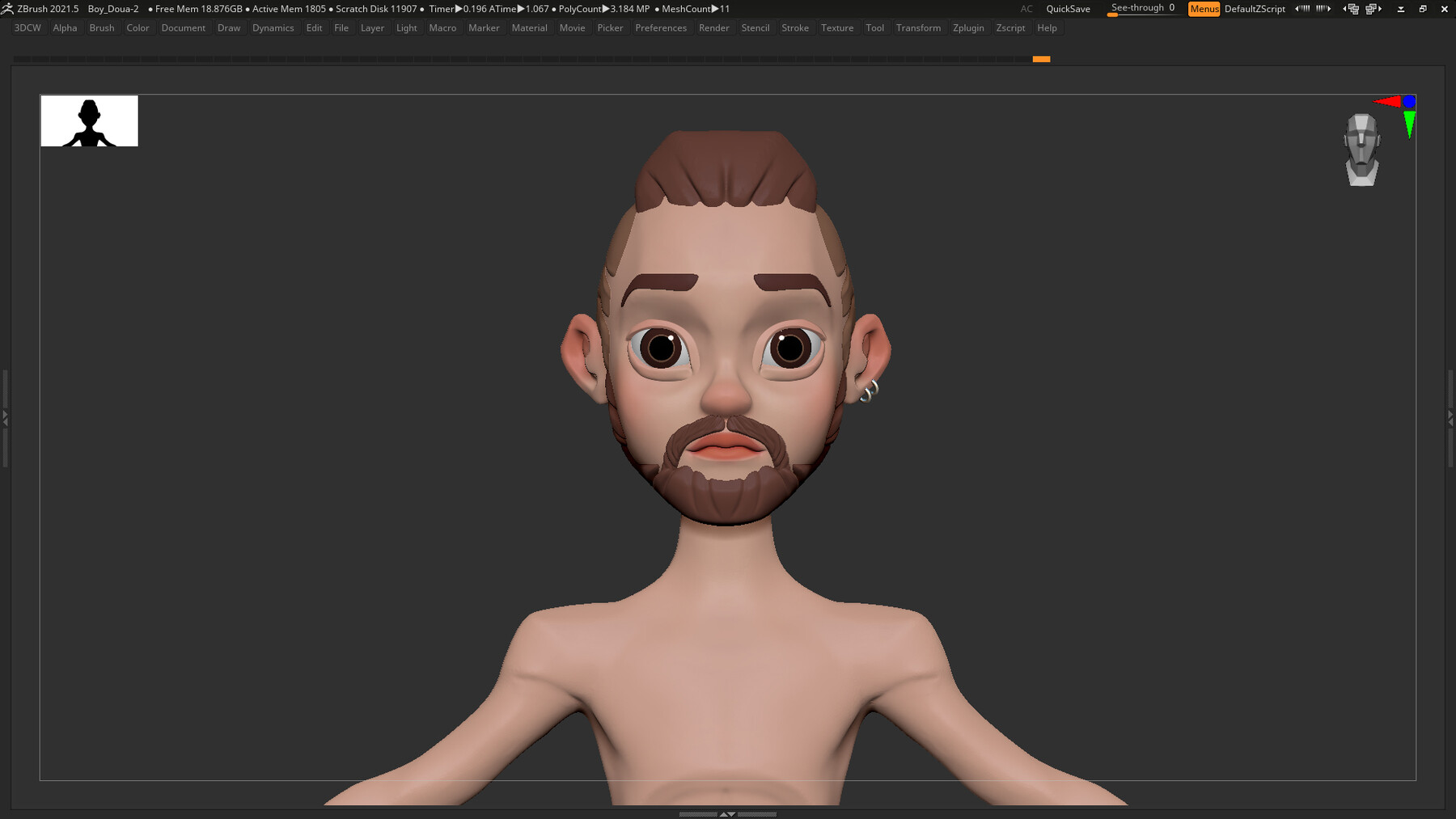Open the File menu
This screenshot has height=819, width=1456.
click(x=341, y=27)
